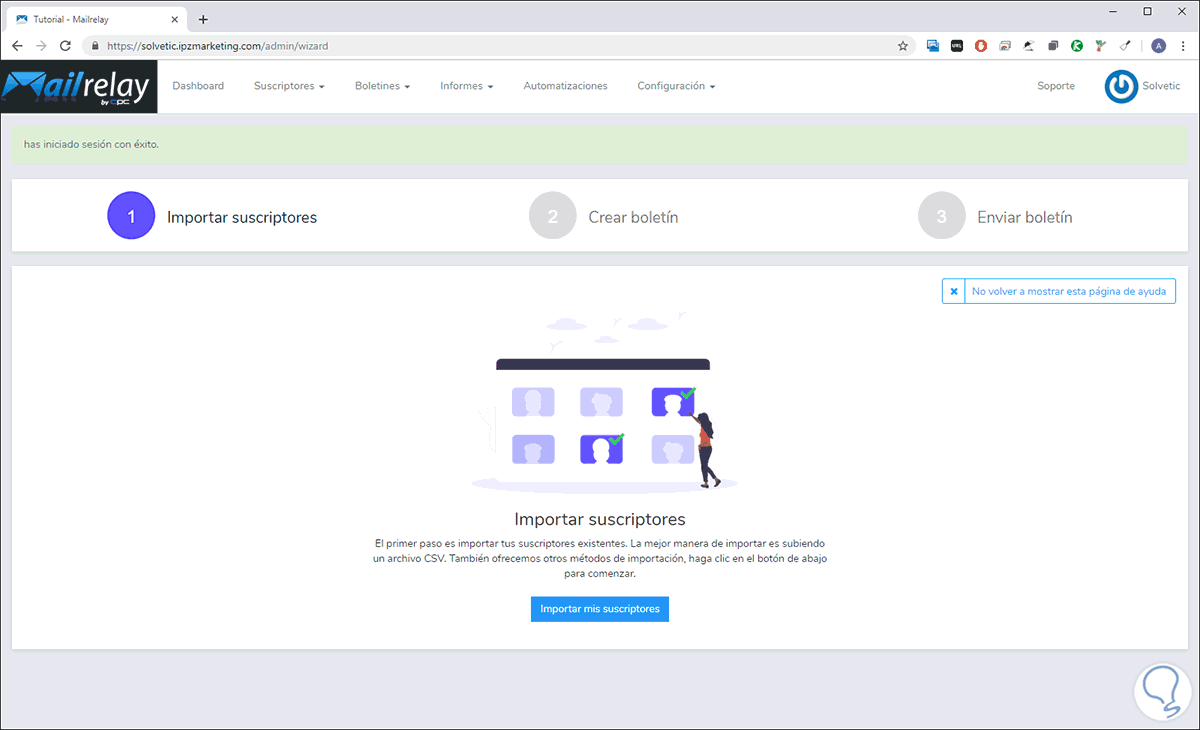
Task: Select step 3 grey circle
Action: pos(942,216)
